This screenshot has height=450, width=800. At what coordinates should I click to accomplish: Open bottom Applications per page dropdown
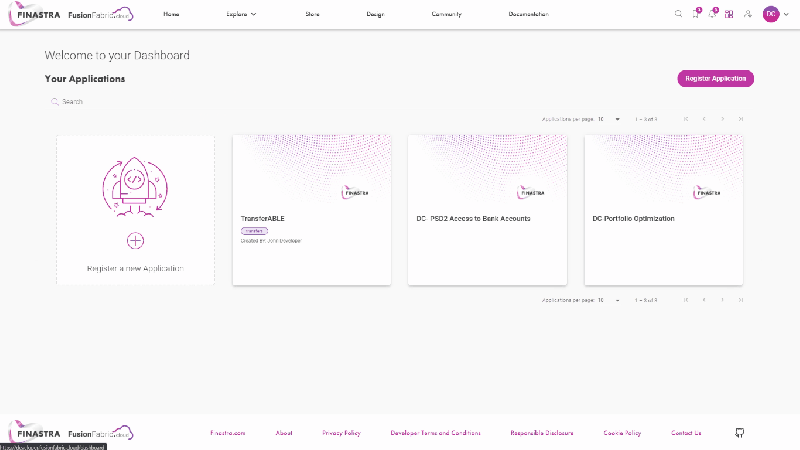[x=609, y=300]
